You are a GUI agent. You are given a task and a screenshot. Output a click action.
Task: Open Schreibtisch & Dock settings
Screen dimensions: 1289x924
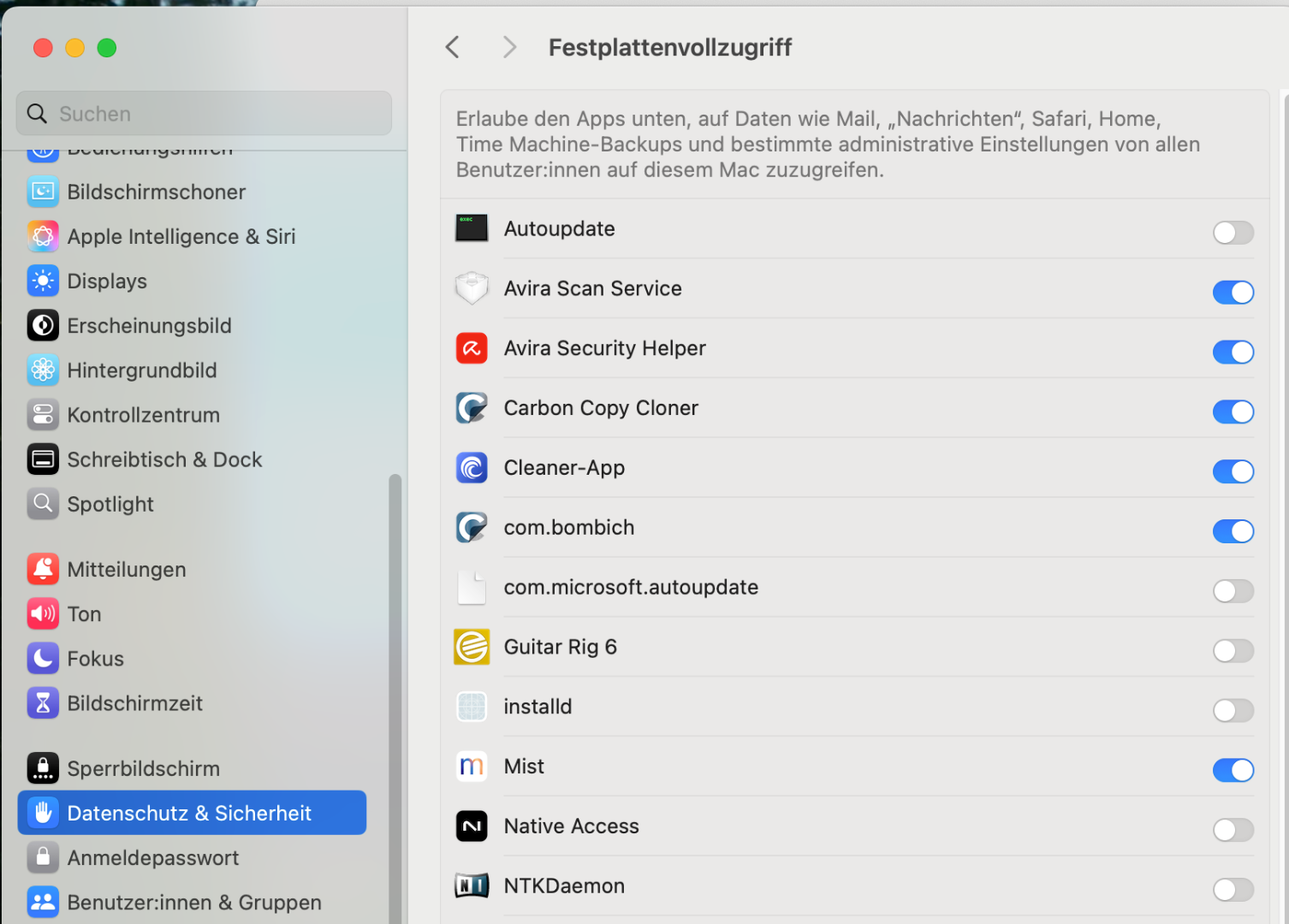[x=164, y=460]
